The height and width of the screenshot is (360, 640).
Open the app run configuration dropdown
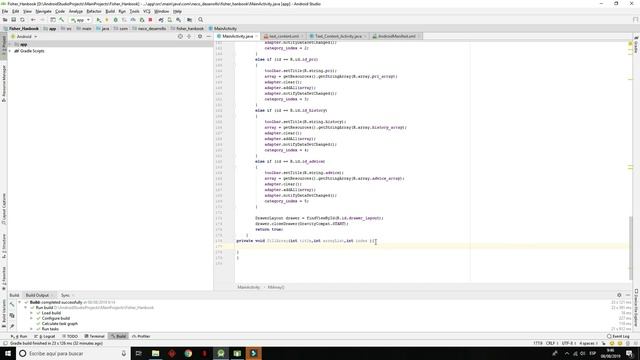(x=80, y=20)
